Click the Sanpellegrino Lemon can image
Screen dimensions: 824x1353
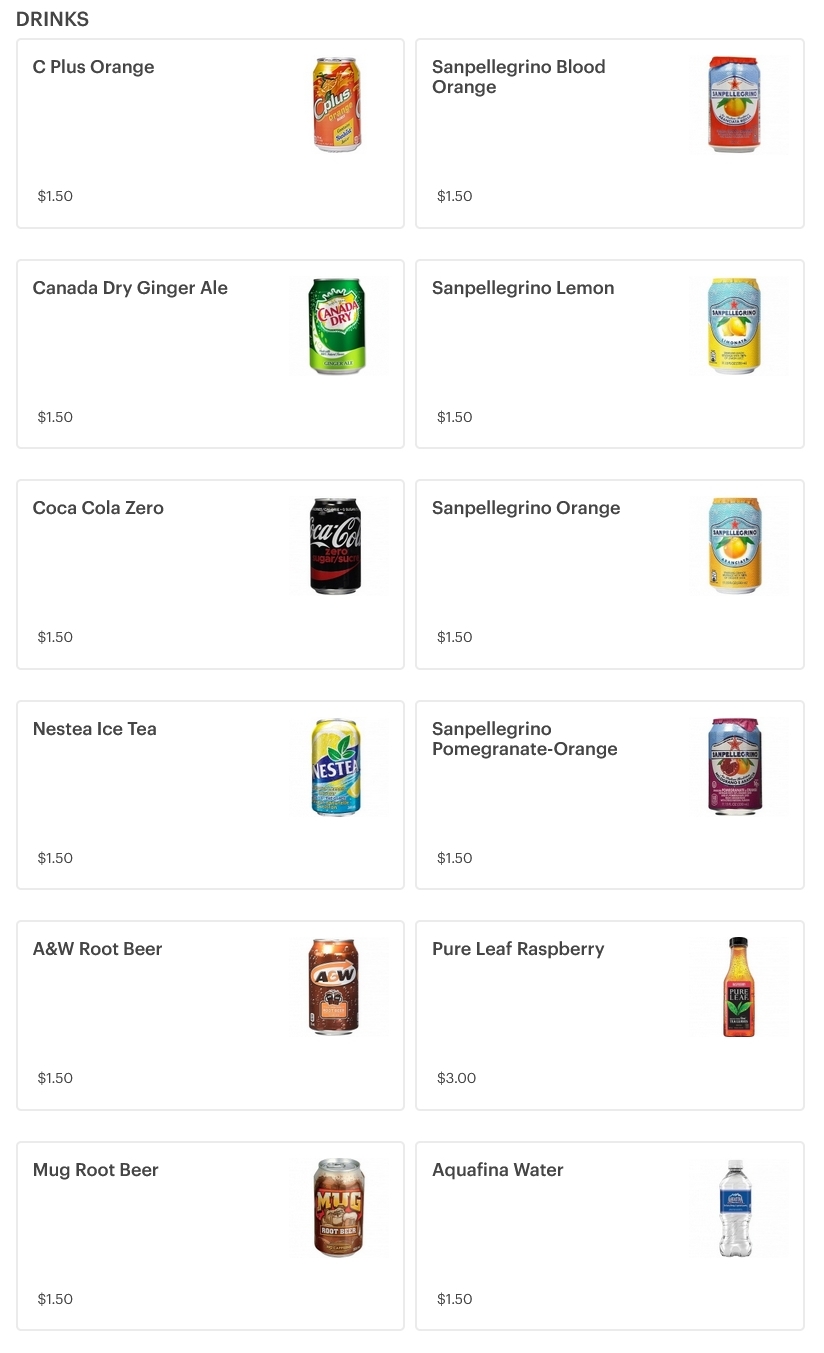click(x=735, y=326)
